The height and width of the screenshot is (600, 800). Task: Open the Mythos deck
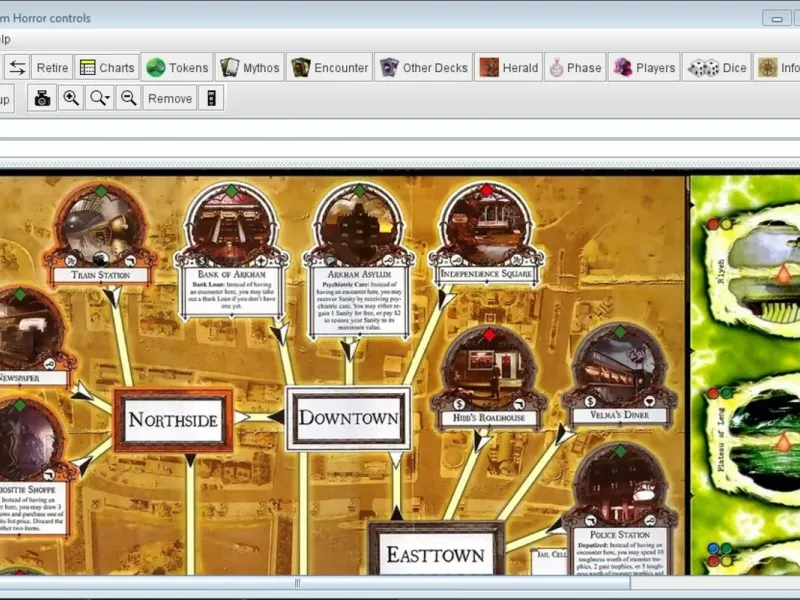click(249, 67)
